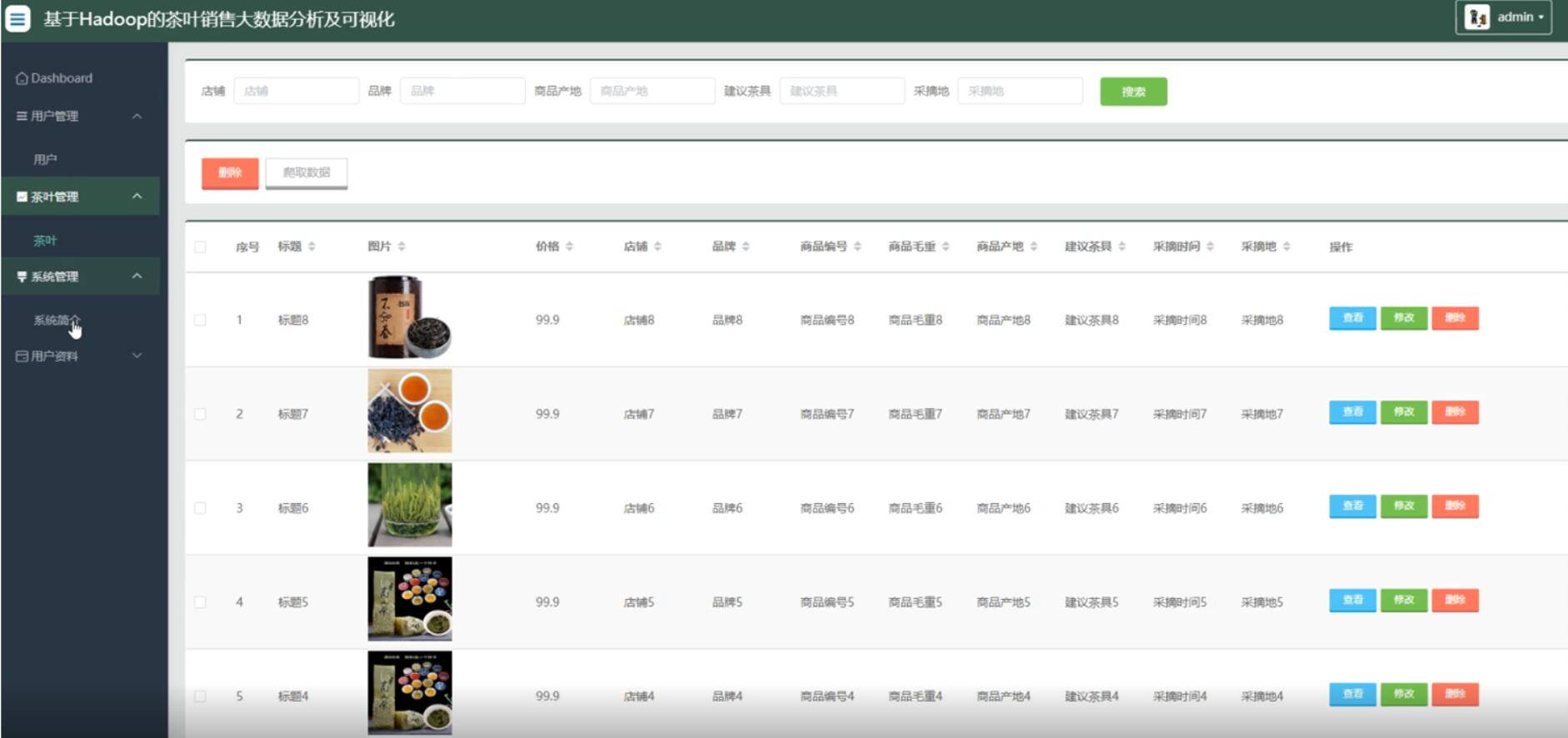Select the 店铺8 cell
The width and height of the screenshot is (1568, 738).
click(639, 320)
